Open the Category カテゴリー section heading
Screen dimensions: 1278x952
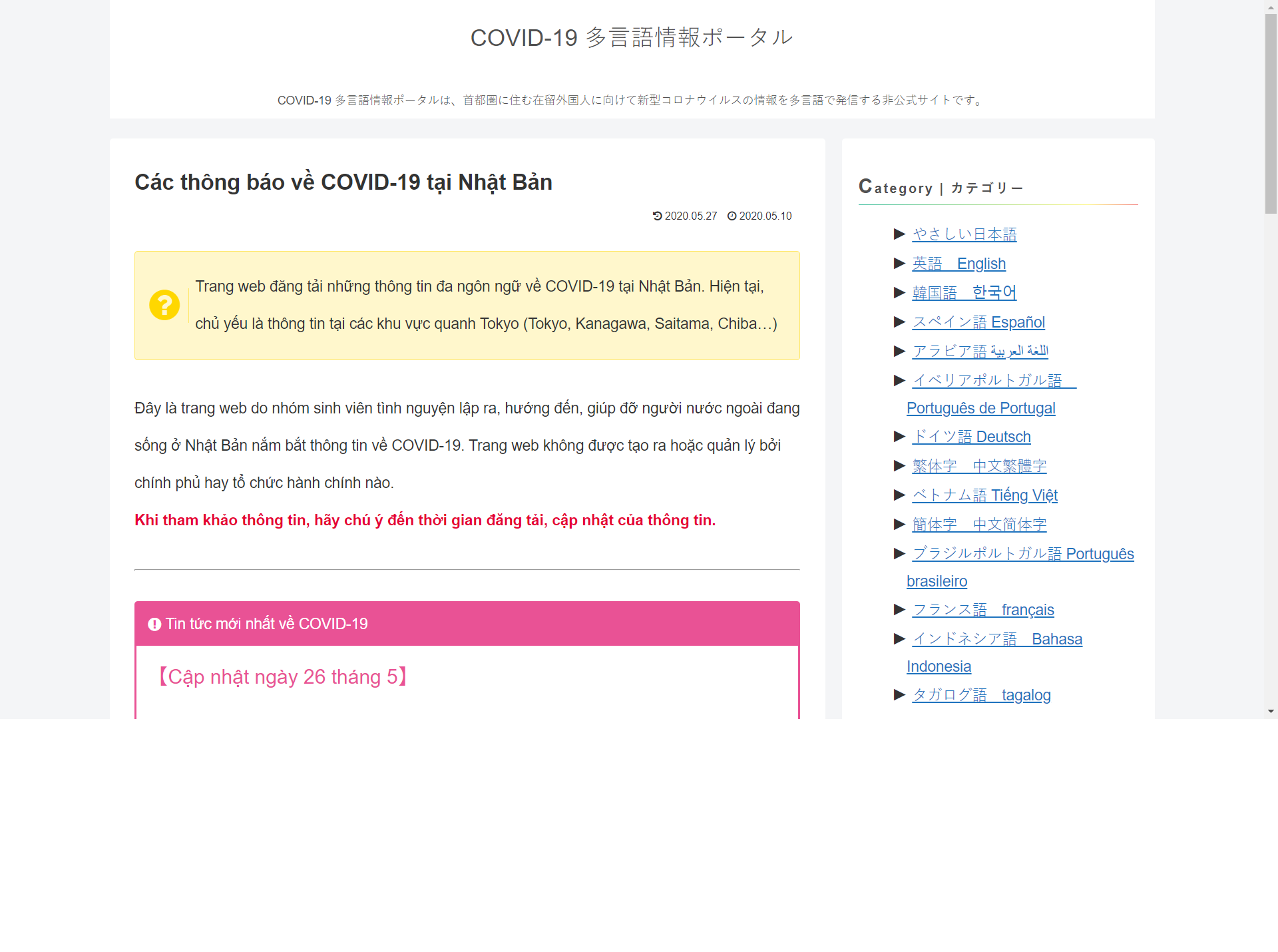click(x=941, y=188)
